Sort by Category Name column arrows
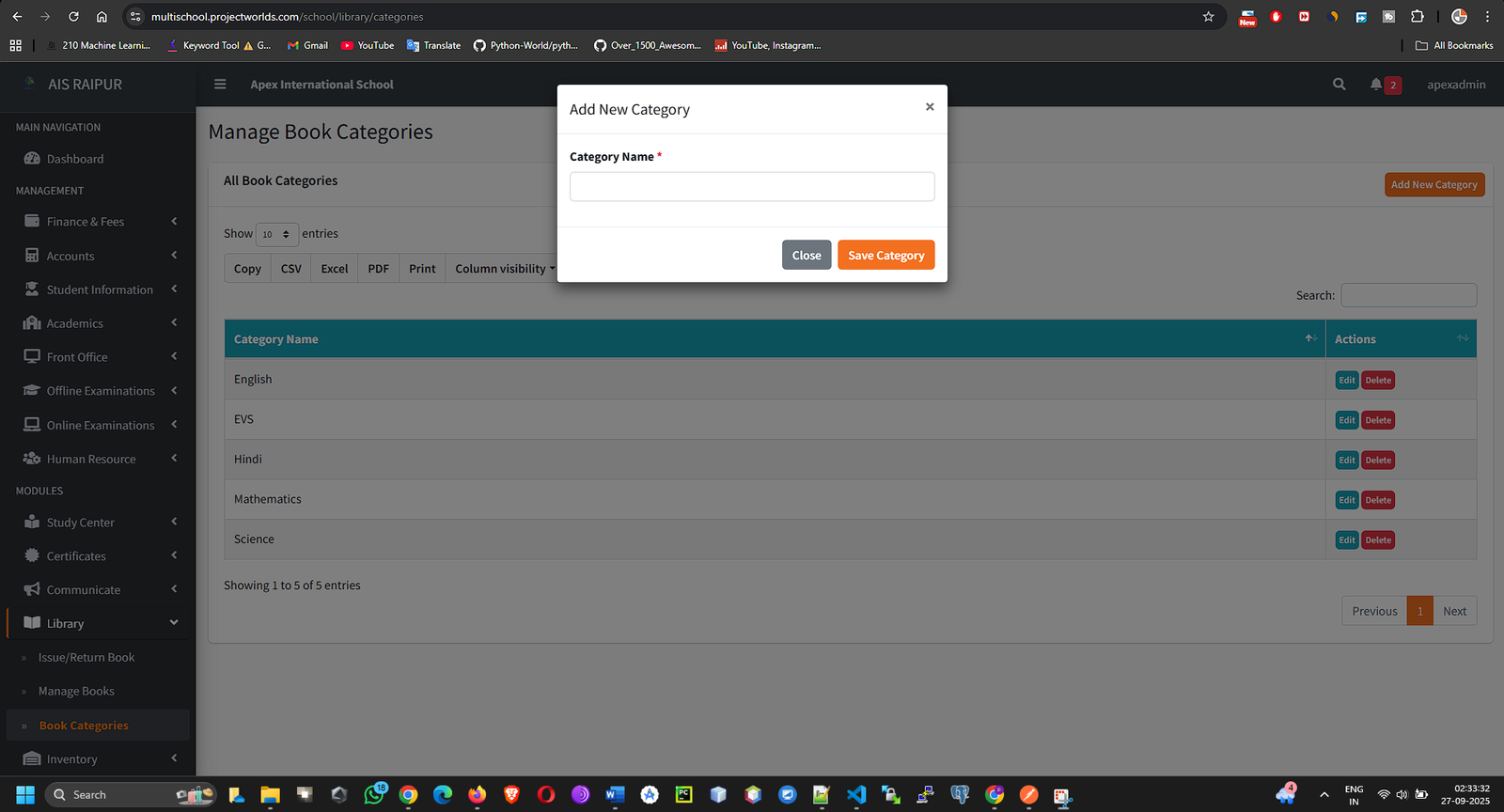Viewport: 1504px width, 812px height. tap(1309, 338)
